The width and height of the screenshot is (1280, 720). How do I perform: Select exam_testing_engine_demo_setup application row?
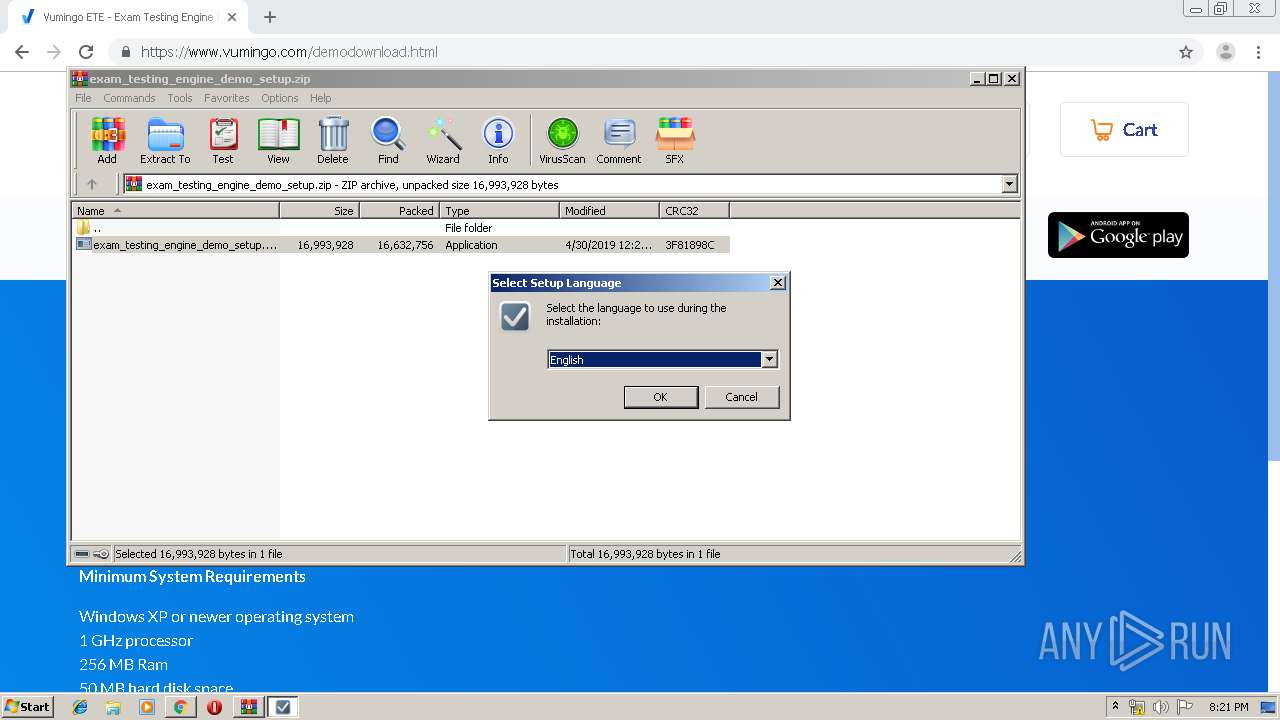click(400, 244)
